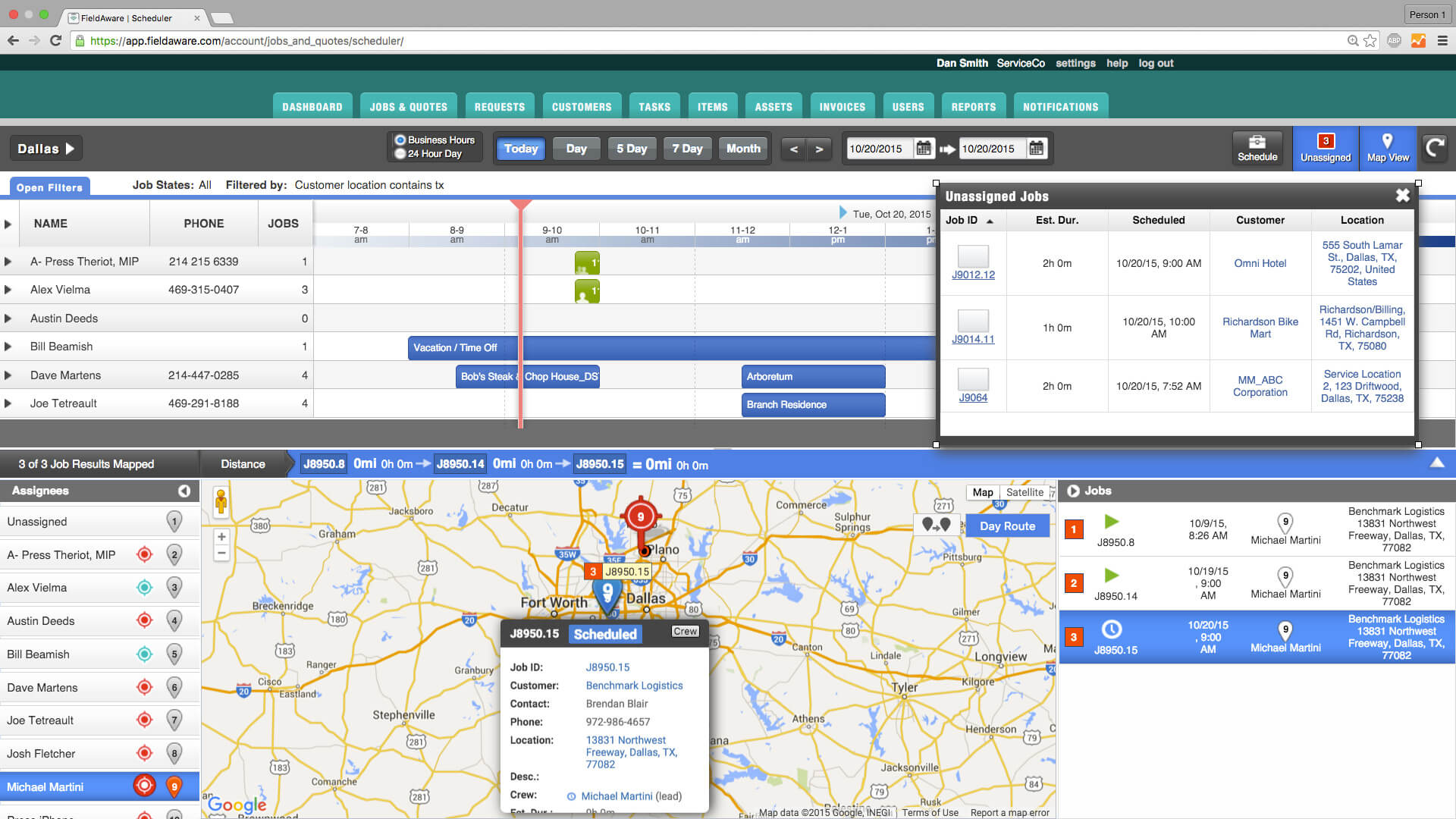The image size is (1456, 819).
Task: Go to the Notifications tab
Action: 1060,106
